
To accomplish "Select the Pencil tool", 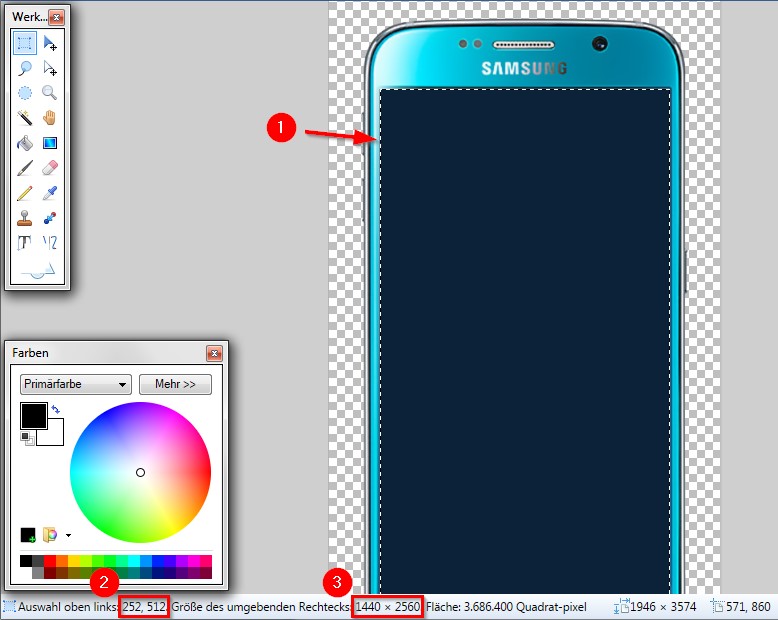I will [x=24, y=193].
